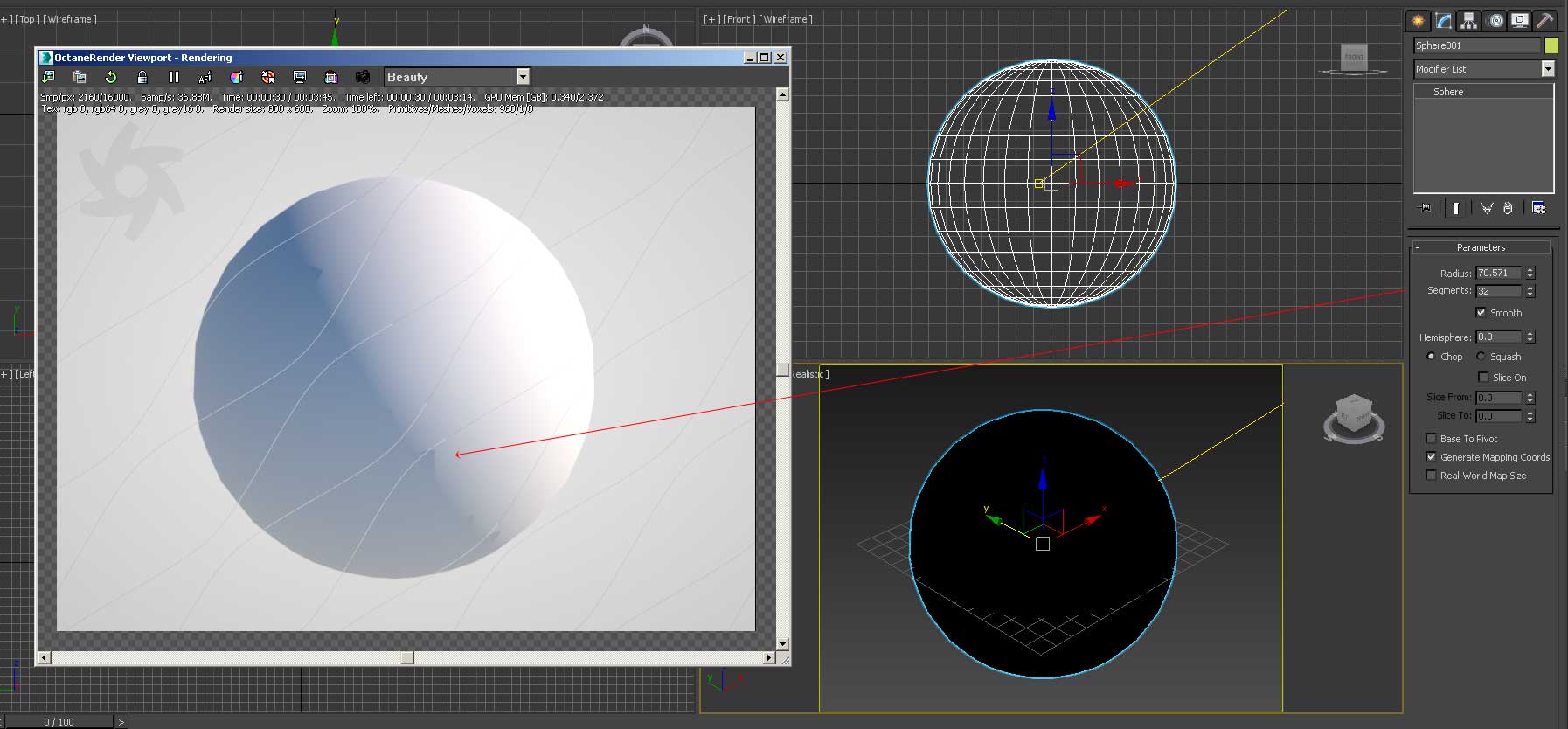Collapse the Parameters rollout
The image size is (1568, 729).
tap(1481, 247)
